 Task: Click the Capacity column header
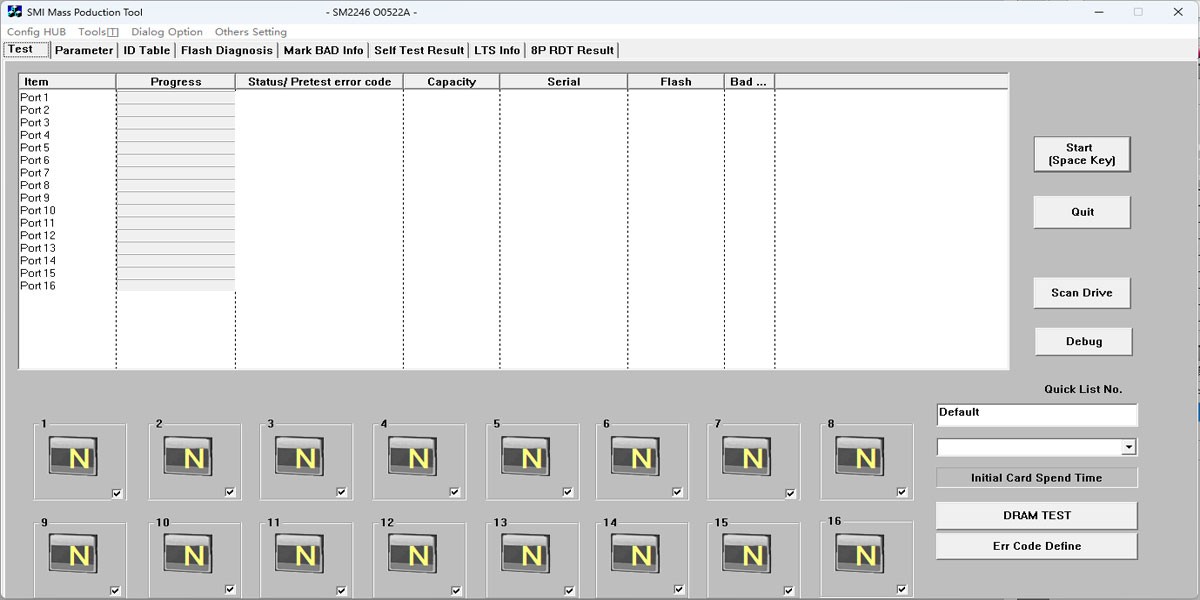point(452,82)
